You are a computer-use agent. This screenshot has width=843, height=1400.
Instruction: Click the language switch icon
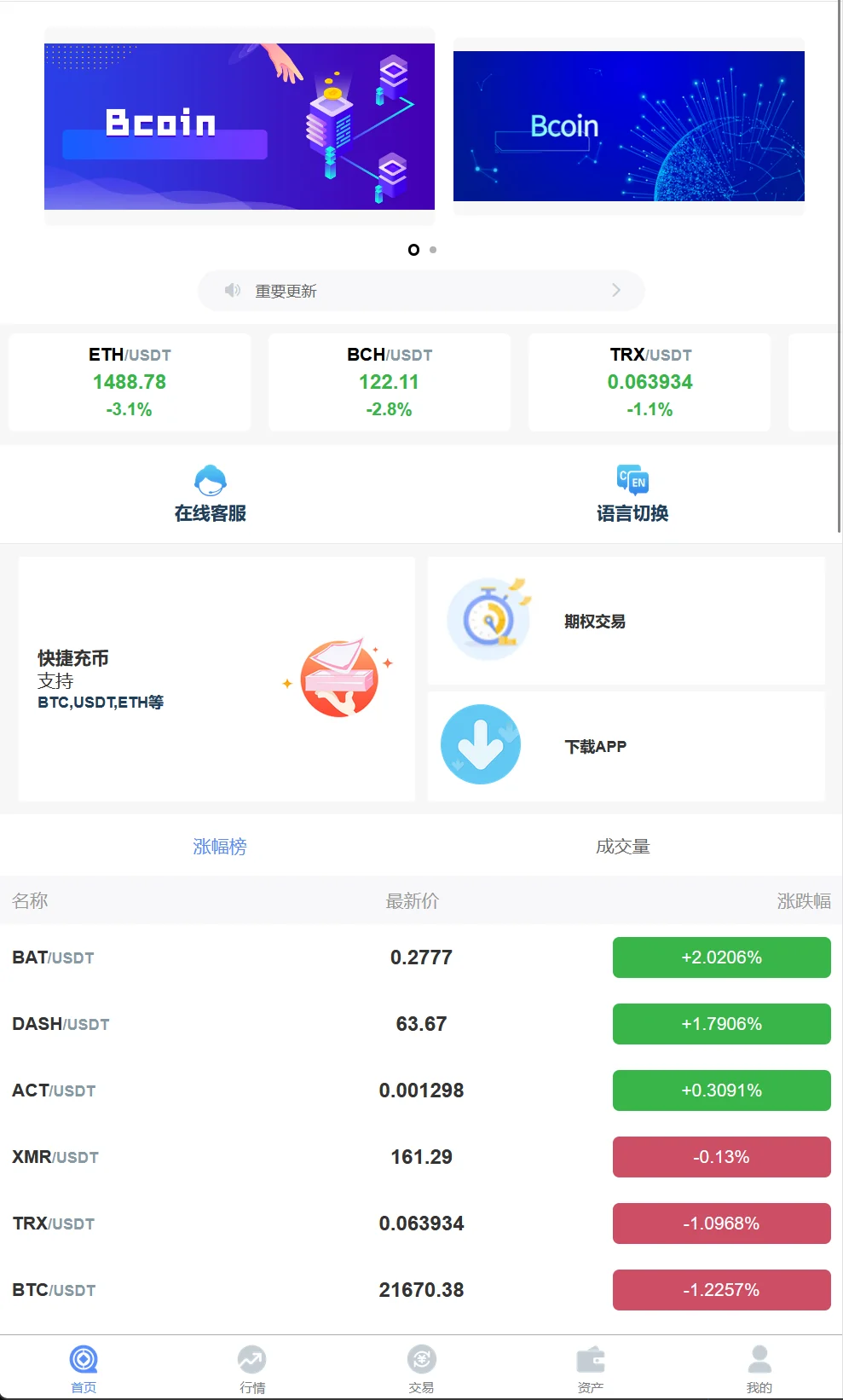click(632, 480)
